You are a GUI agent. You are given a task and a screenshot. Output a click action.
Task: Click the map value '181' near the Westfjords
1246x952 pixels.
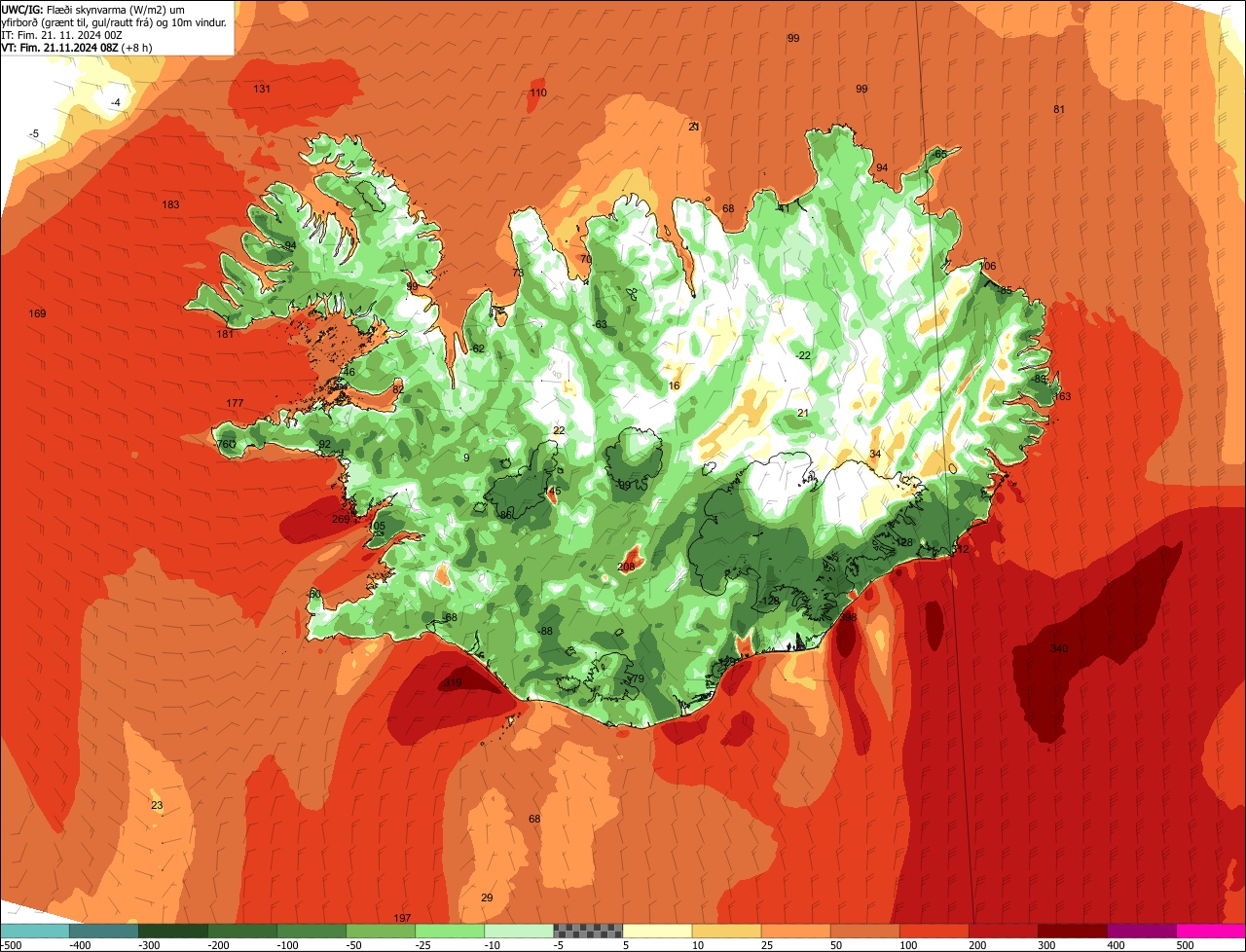(x=226, y=334)
